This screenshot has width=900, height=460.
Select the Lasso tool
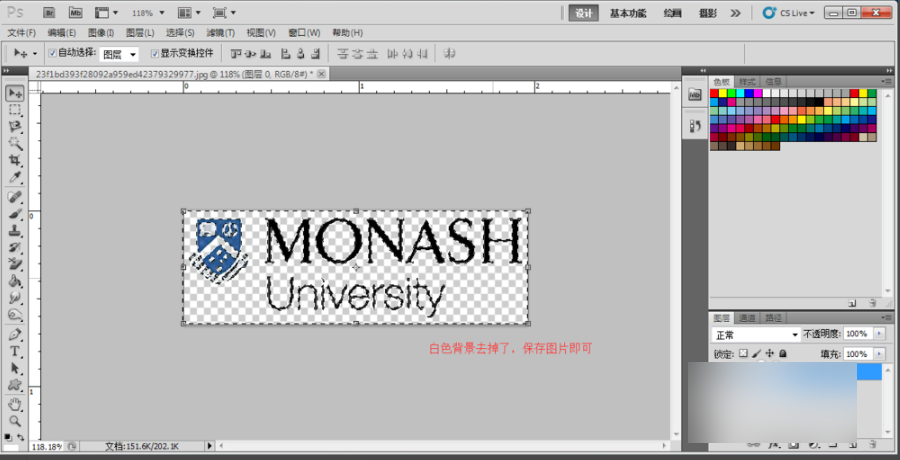15,126
